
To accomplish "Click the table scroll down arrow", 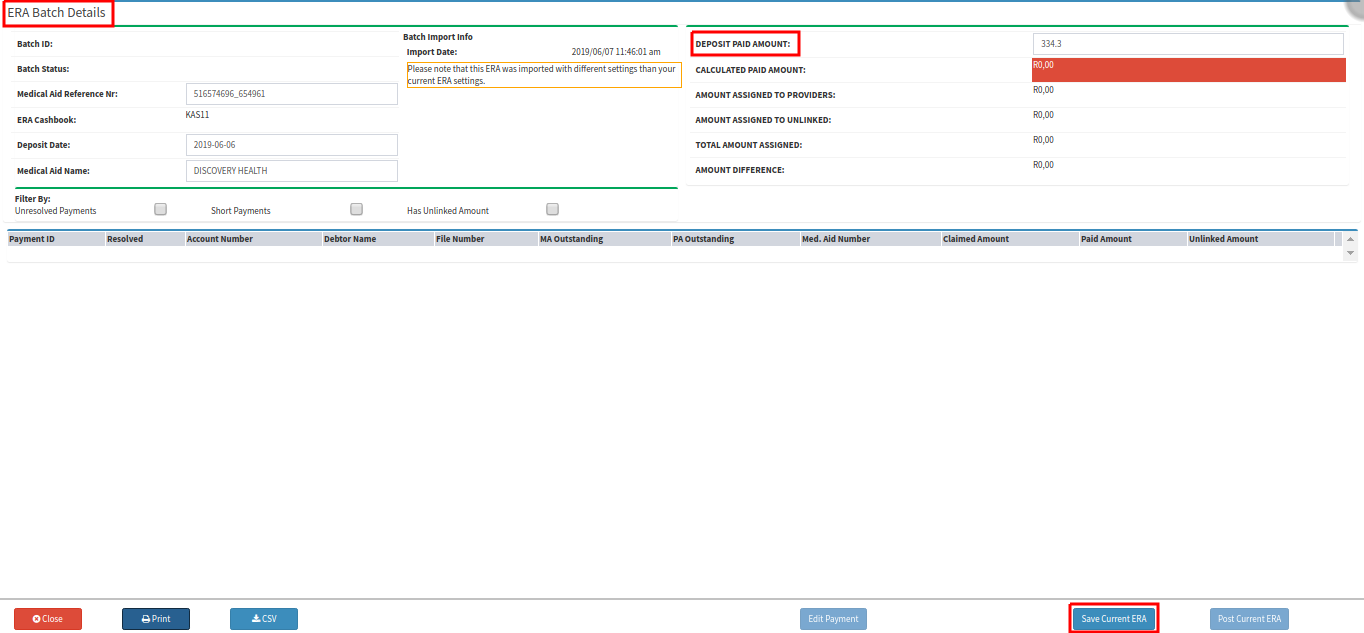I will click(1351, 254).
